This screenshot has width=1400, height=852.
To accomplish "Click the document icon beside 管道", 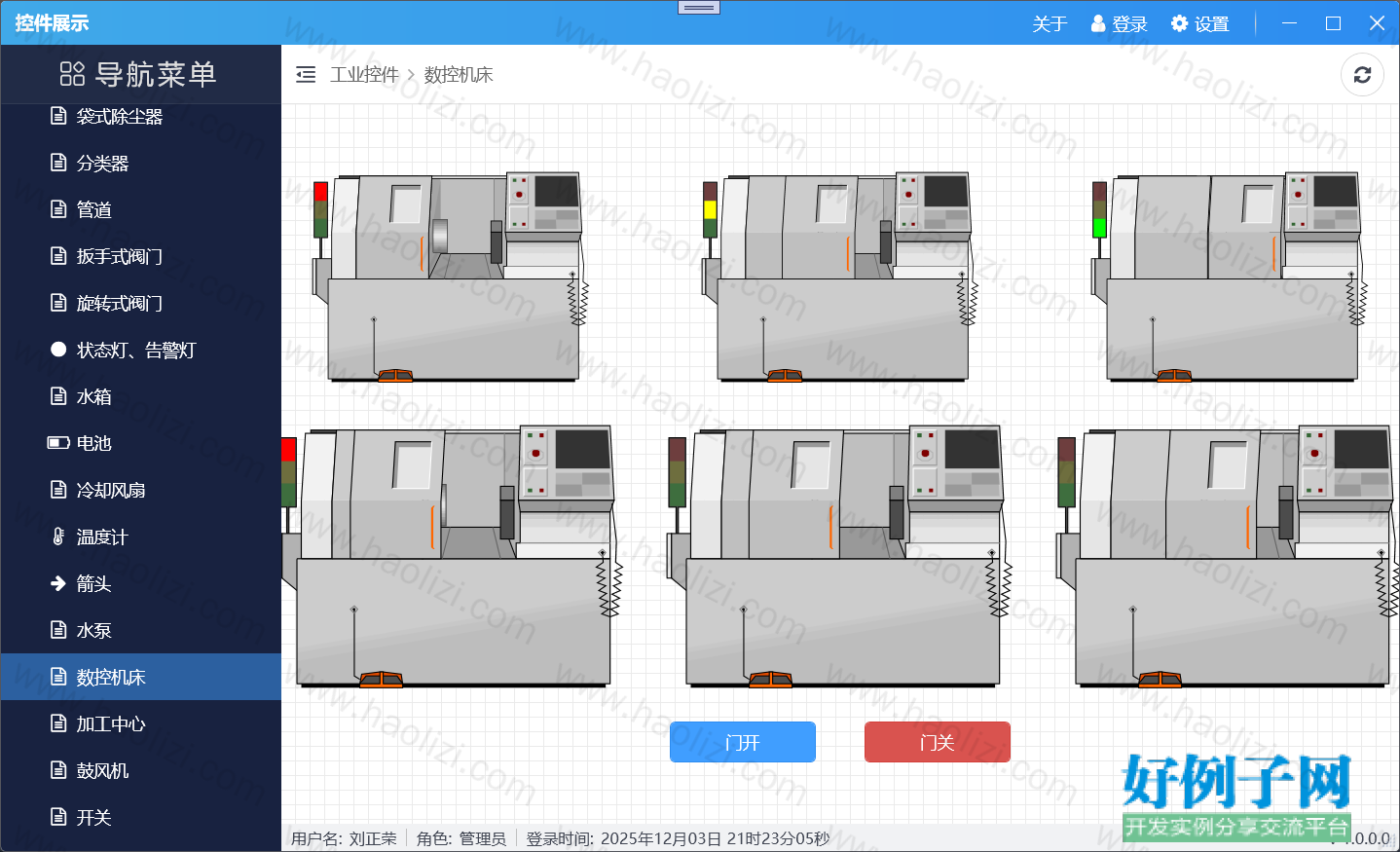I will tap(58, 209).
